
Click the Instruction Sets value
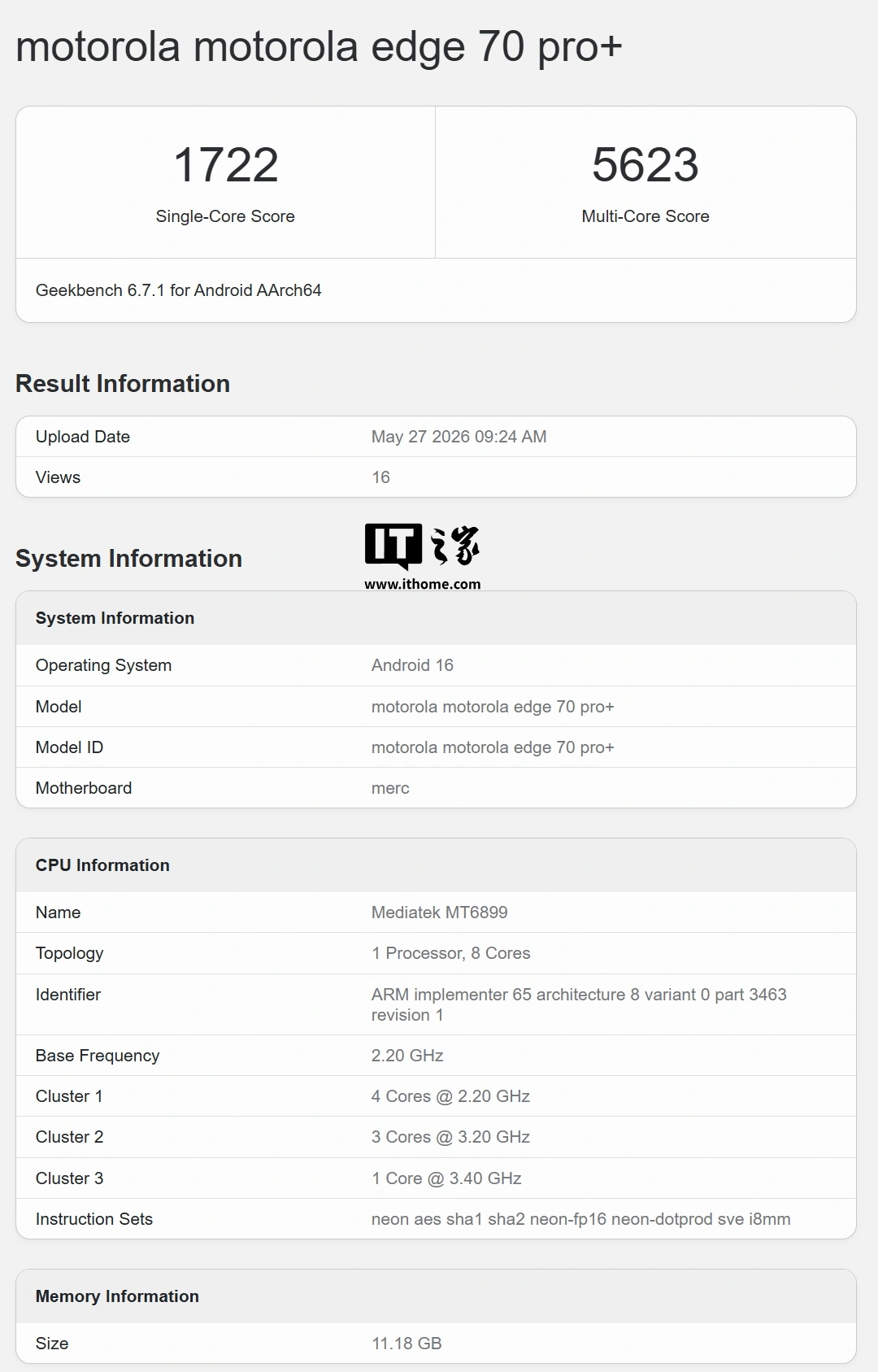click(580, 1219)
